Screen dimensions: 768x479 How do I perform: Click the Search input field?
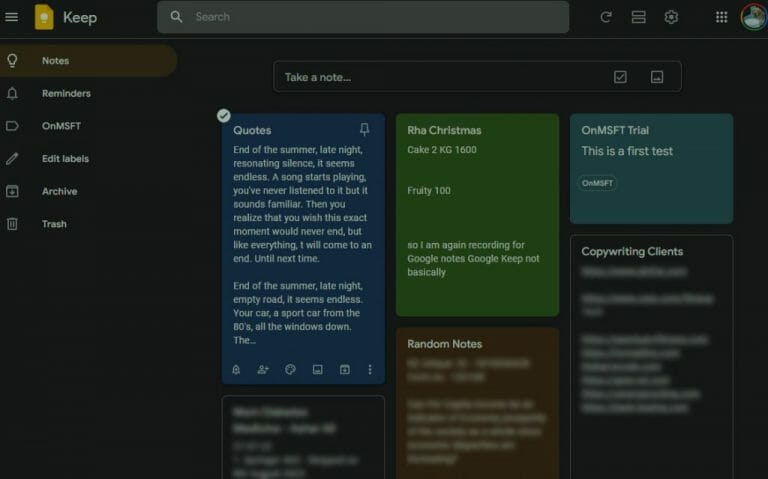[363, 17]
